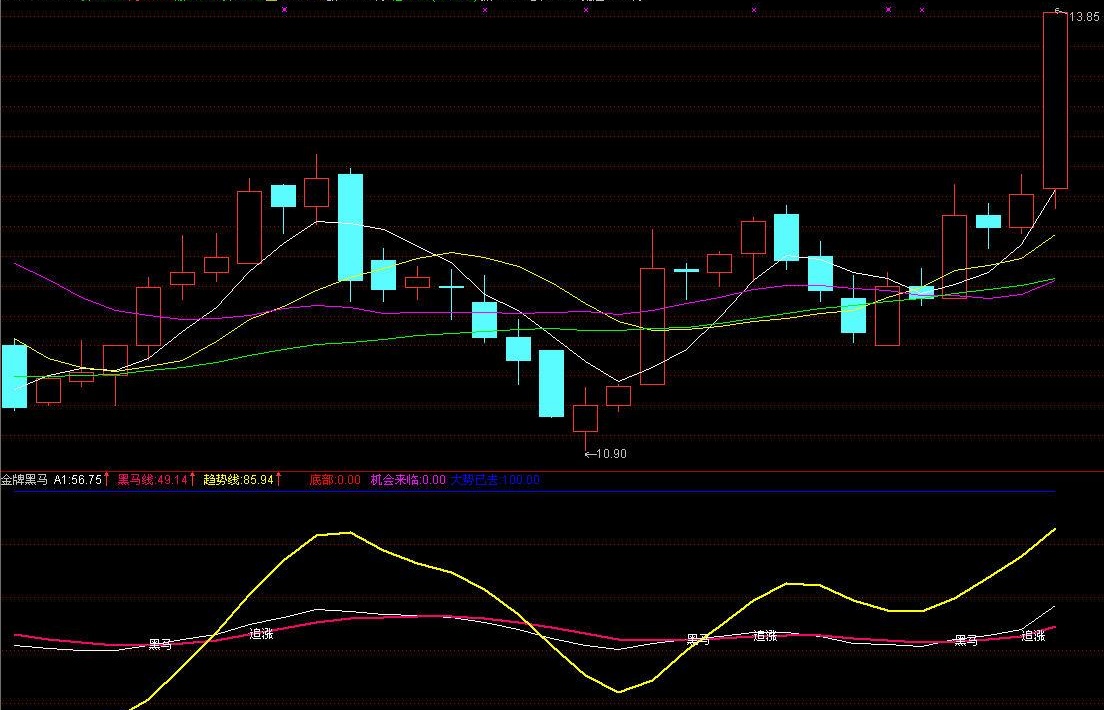Select the A1:56.75 indicator value
The image size is (1104, 710).
click(x=78, y=480)
